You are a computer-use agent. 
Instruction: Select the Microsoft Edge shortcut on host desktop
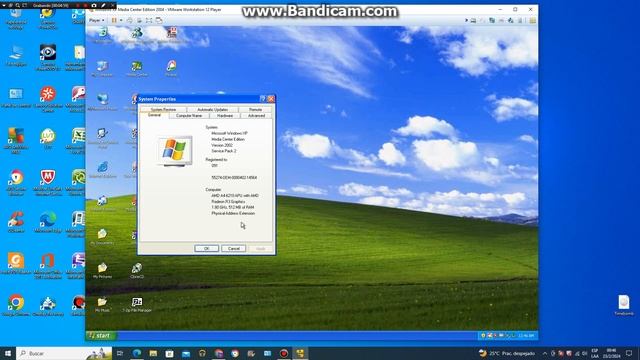tap(48, 223)
